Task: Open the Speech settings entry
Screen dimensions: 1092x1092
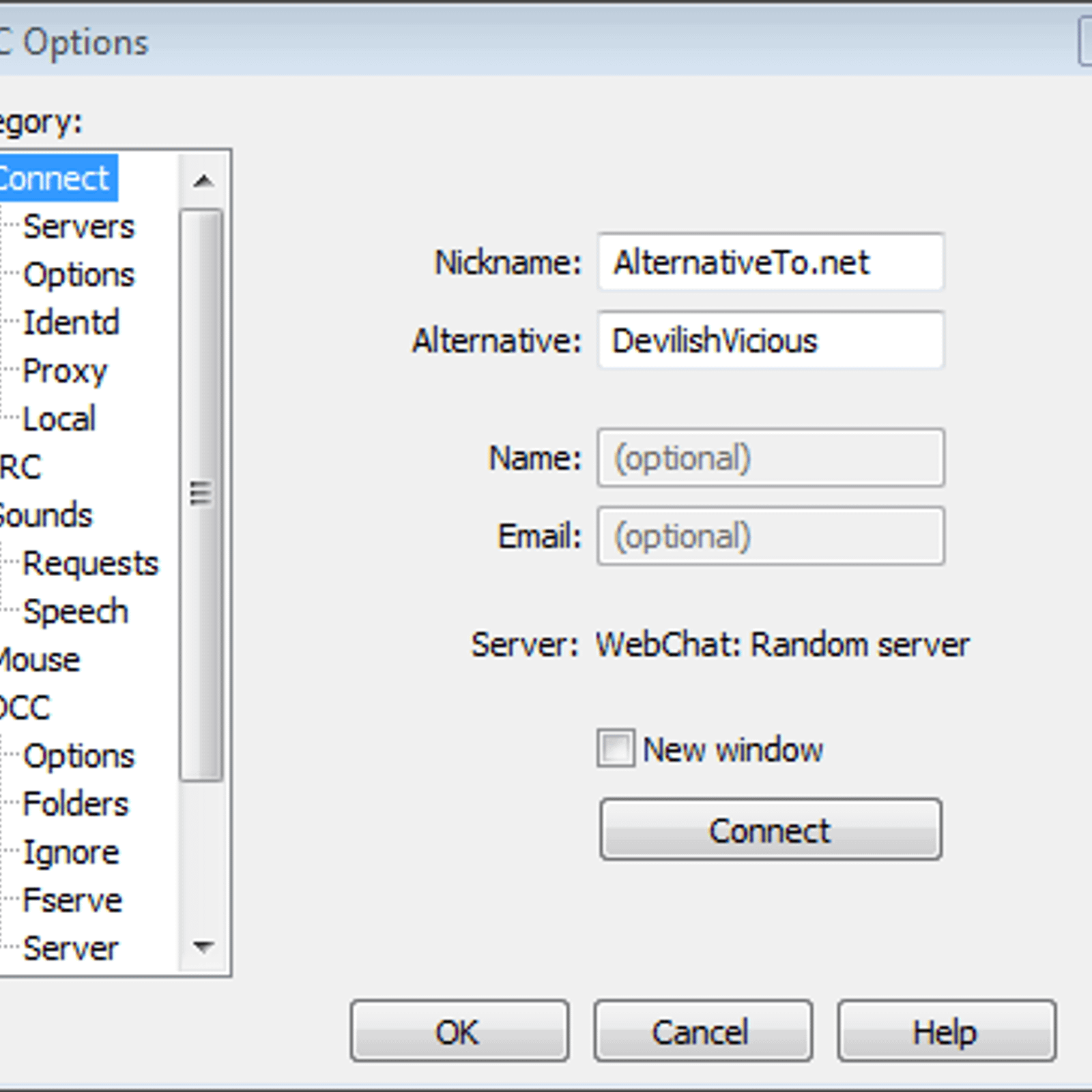Action: [75, 612]
